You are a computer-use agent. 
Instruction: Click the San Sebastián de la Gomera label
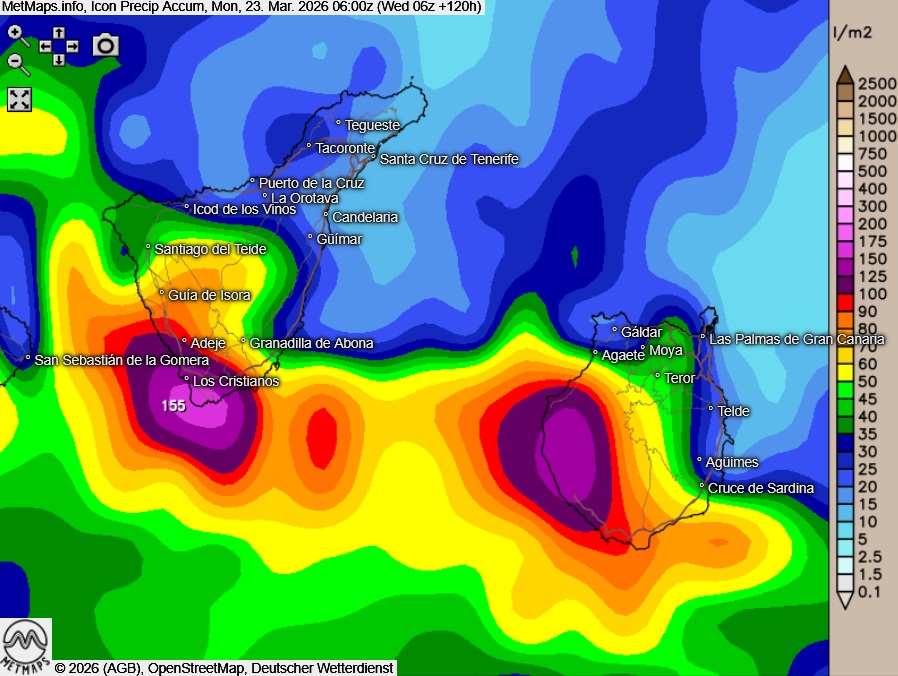coord(121,360)
